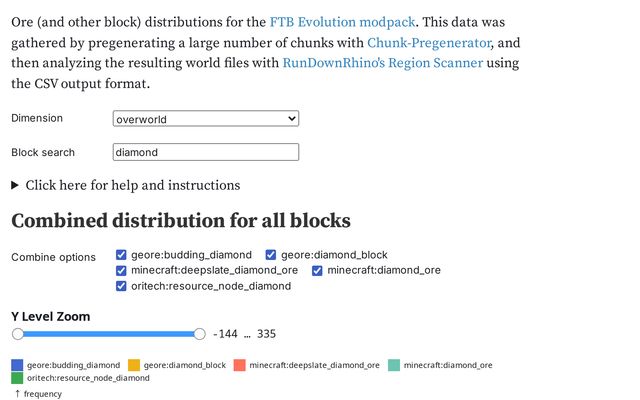Click the teal minecraft:diamond_ore legend swatch

[394, 365]
